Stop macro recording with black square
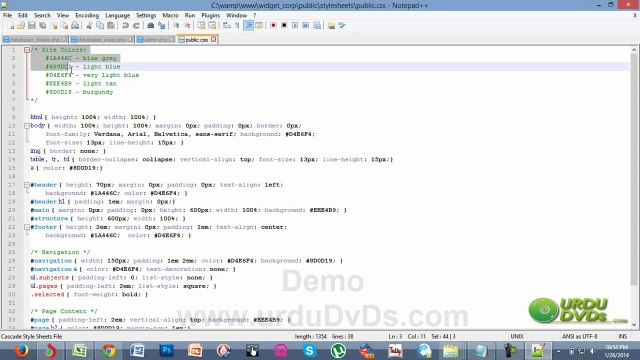This screenshot has height=360, width=640. coord(284,26)
